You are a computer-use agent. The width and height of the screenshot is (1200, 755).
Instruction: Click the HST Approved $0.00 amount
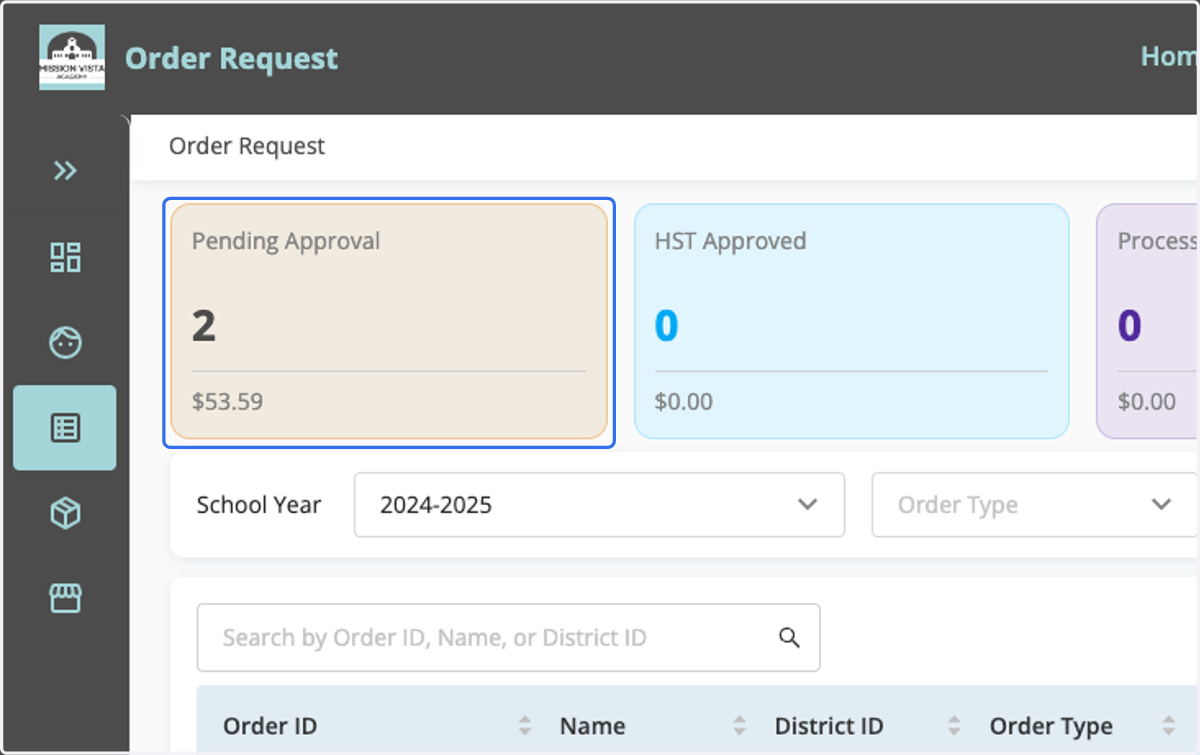[x=684, y=402]
